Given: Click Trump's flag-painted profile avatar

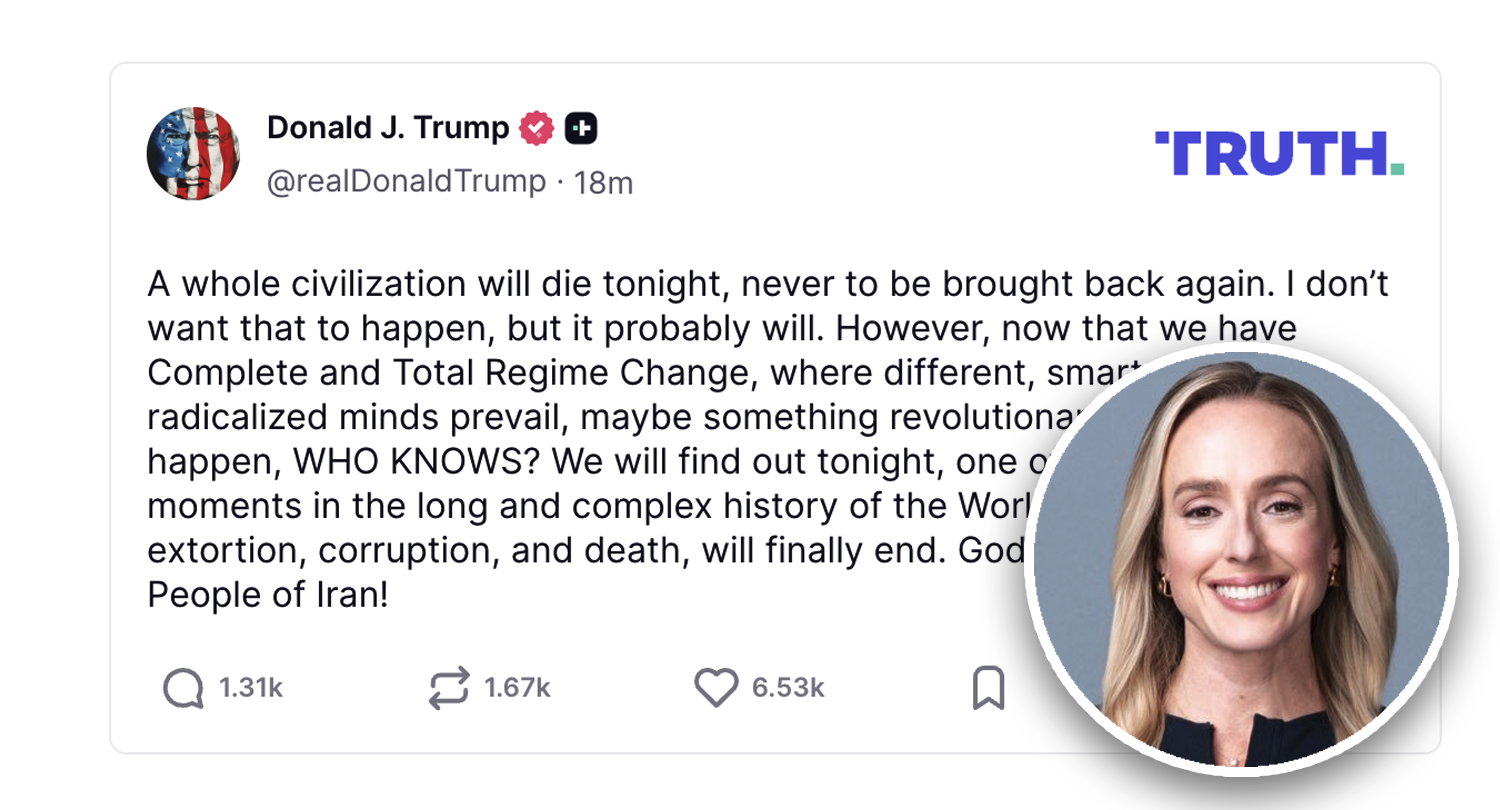Looking at the screenshot, I should 194,150.
